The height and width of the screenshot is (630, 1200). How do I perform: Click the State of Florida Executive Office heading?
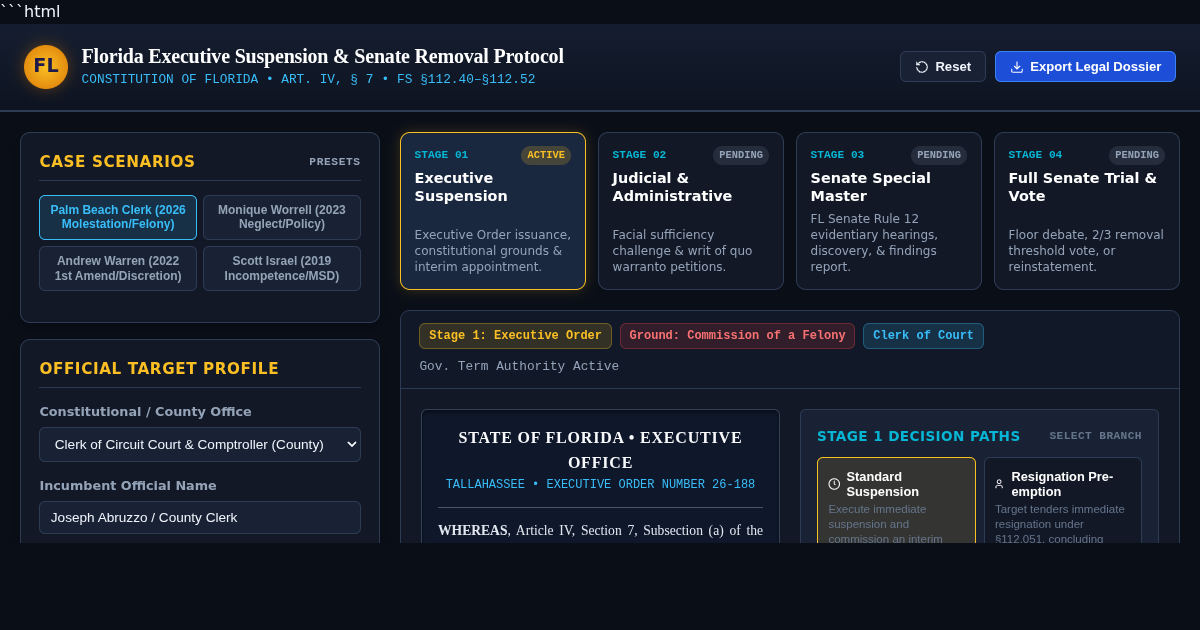600,450
